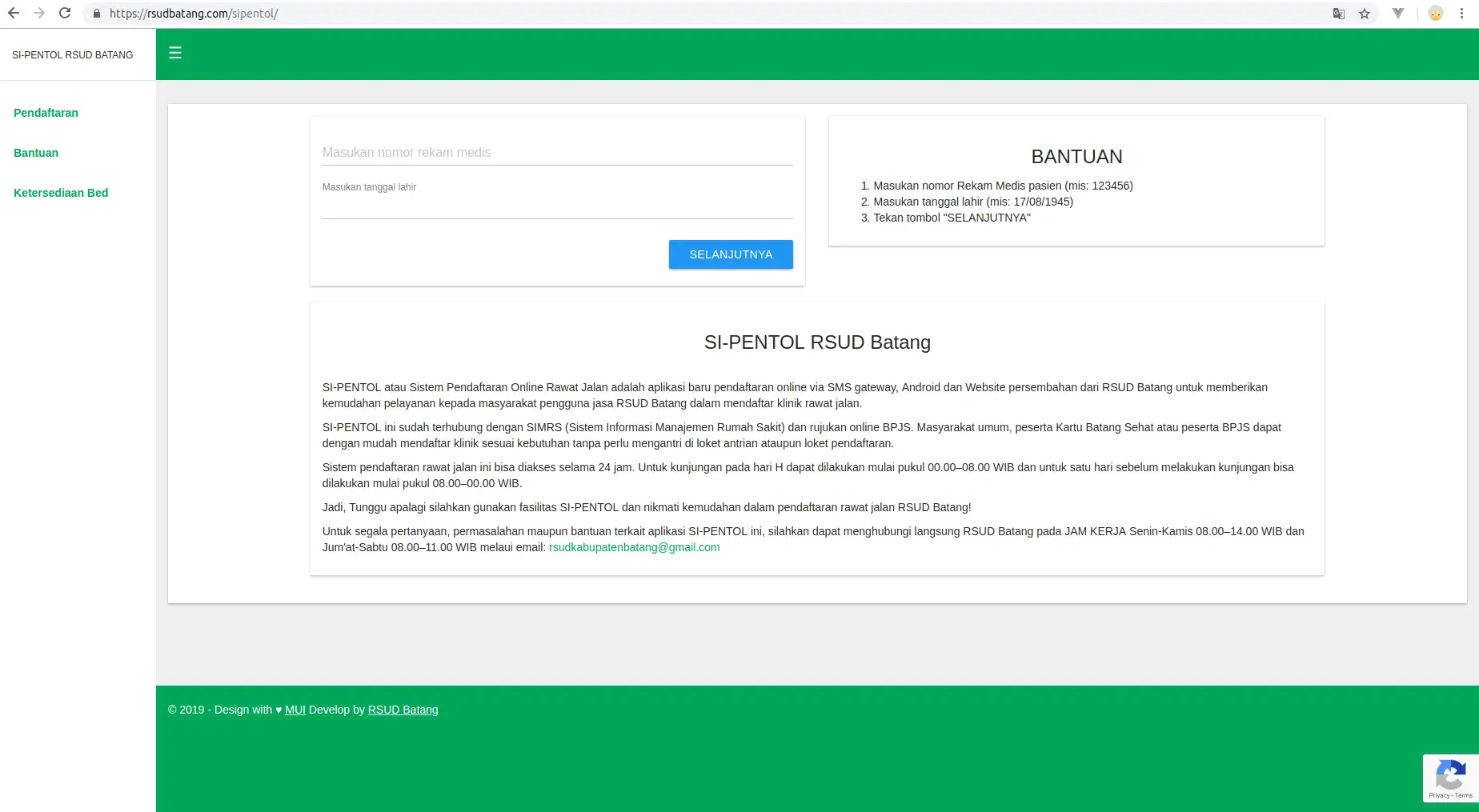Click the V extension icon in toolbar
The height and width of the screenshot is (812, 1479).
coord(1398,14)
